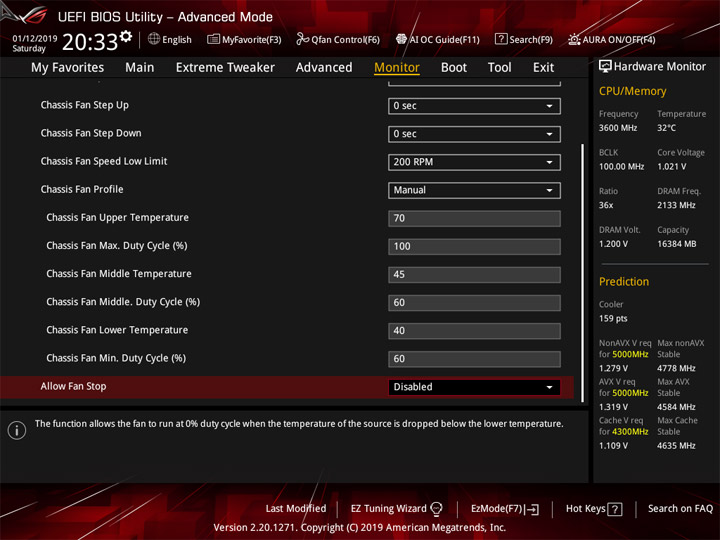Select the Allow Fan Stop row label
This screenshot has width=720, height=540.
73,387
